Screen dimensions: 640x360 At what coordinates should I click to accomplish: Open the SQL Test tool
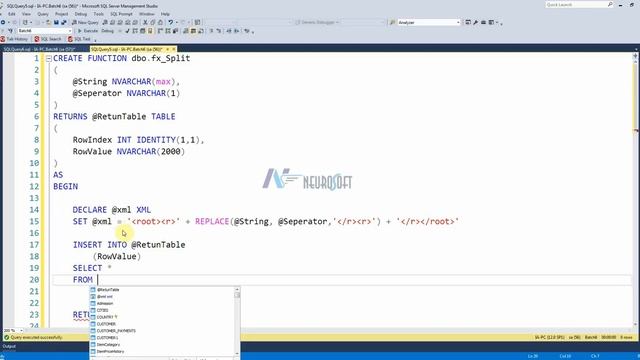[x=79, y=39]
